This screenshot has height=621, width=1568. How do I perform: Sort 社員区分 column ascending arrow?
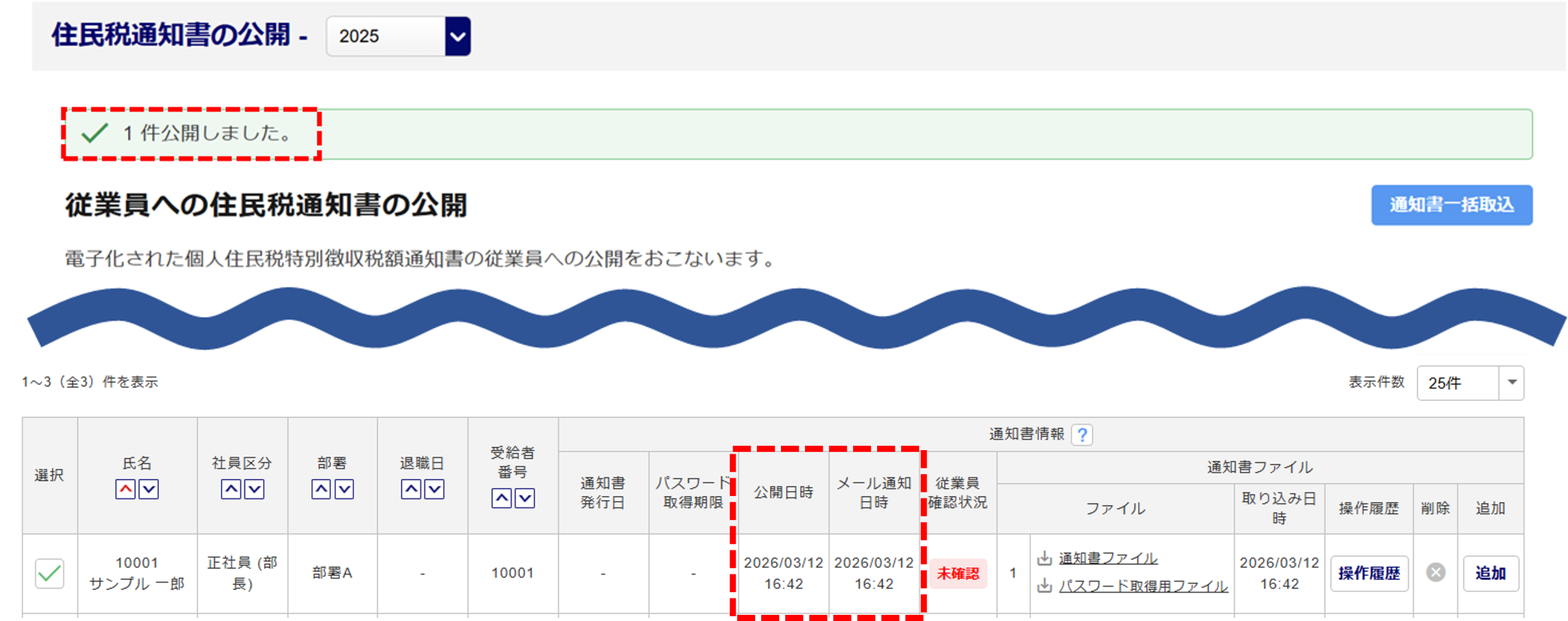pyautogui.click(x=231, y=489)
